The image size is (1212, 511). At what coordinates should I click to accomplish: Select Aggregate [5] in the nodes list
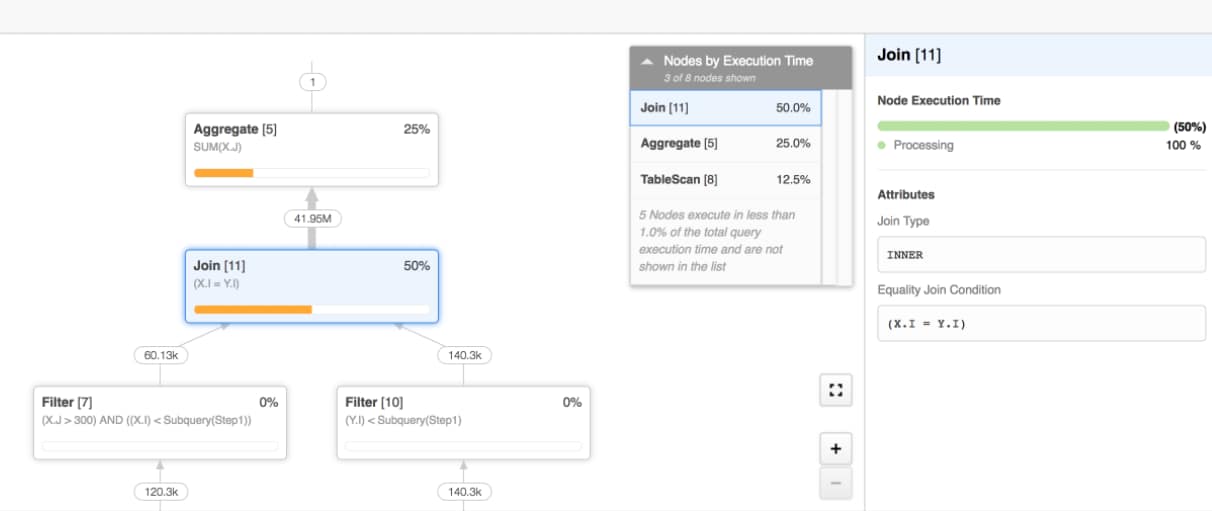coord(725,143)
